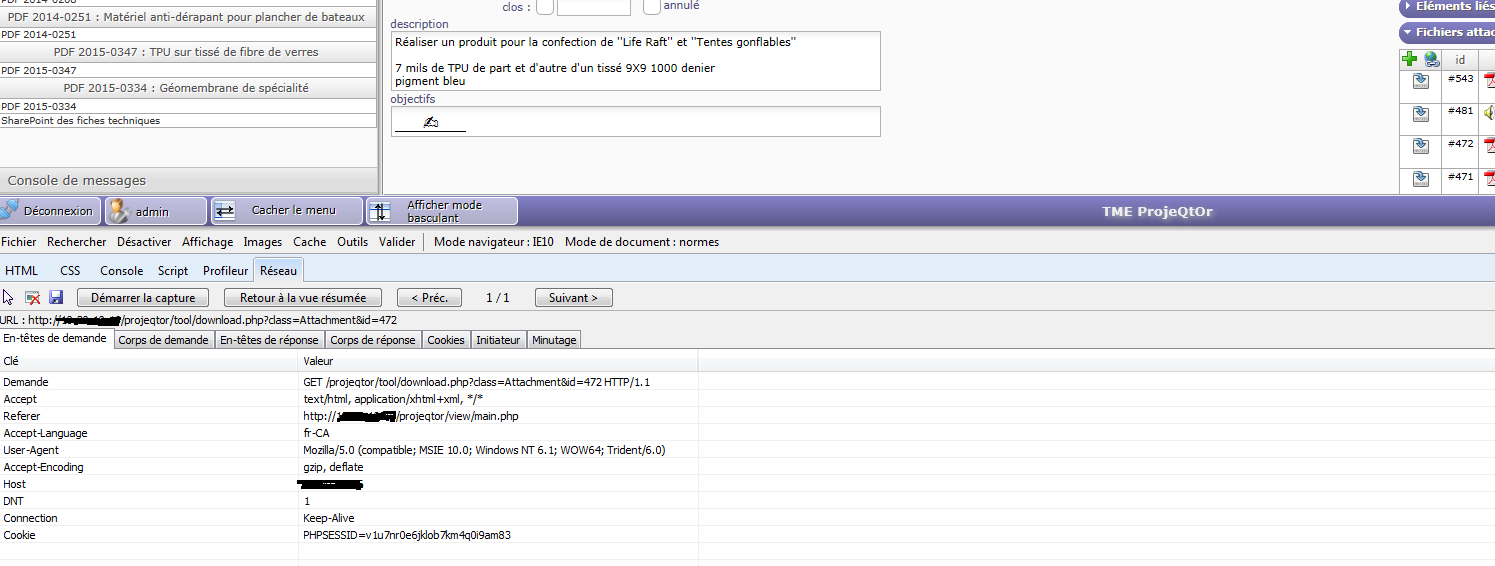The height and width of the screenshot is (566, 1495).
Task: Click the Cacher le menu button
Action: [287, 211]
